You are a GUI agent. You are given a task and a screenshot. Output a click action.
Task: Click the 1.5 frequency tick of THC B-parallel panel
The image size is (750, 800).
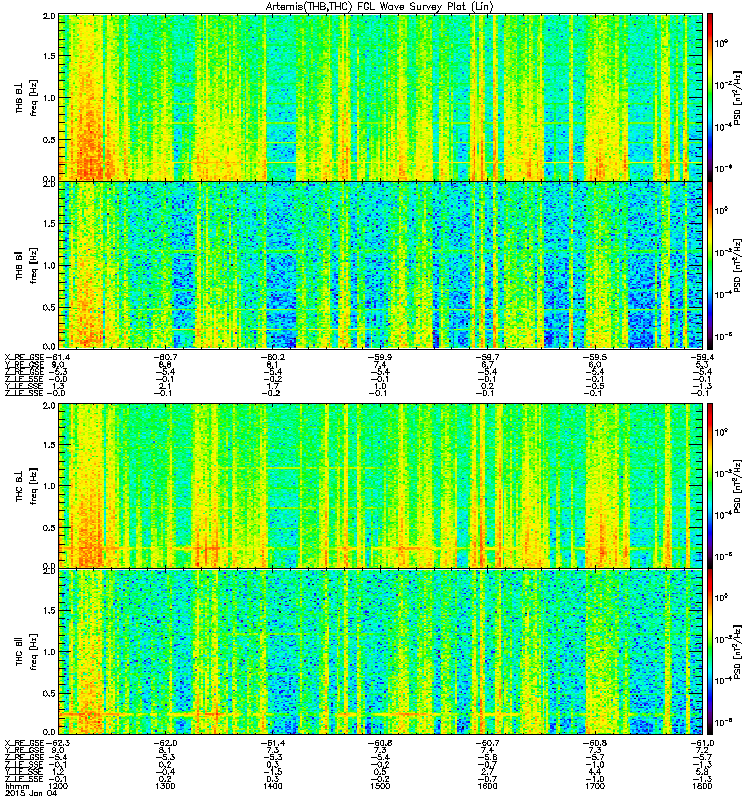click(49, 610)
